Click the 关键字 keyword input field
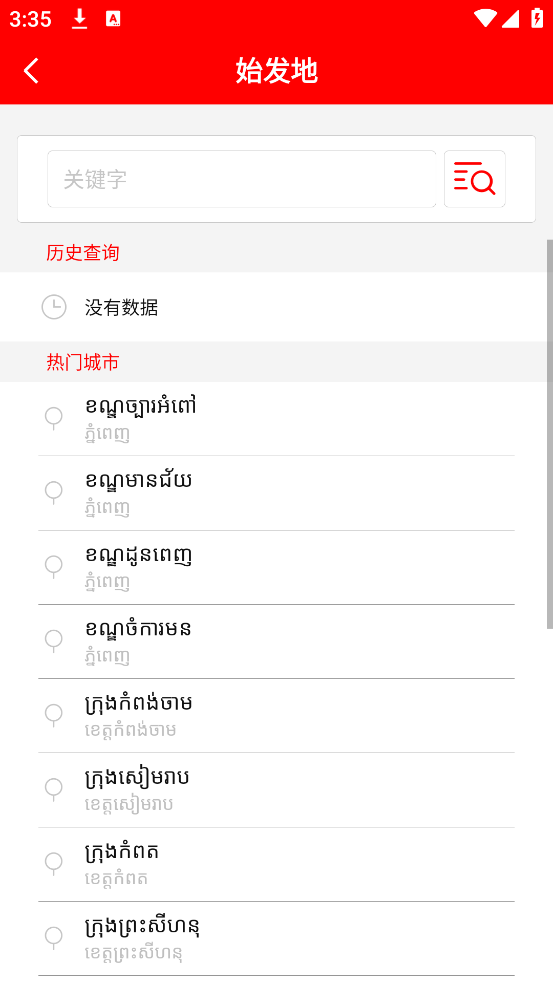The image size is (553, 983). coord(241,179)
